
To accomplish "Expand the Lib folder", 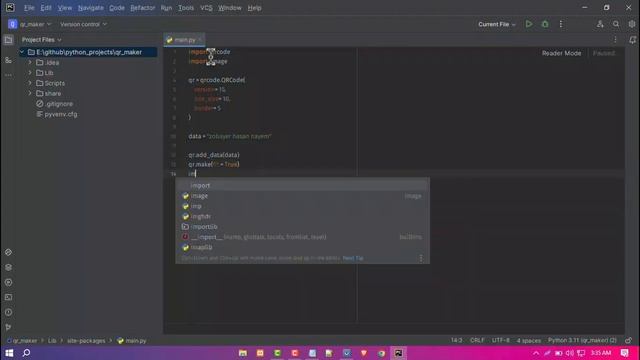I will pos(30,73).
